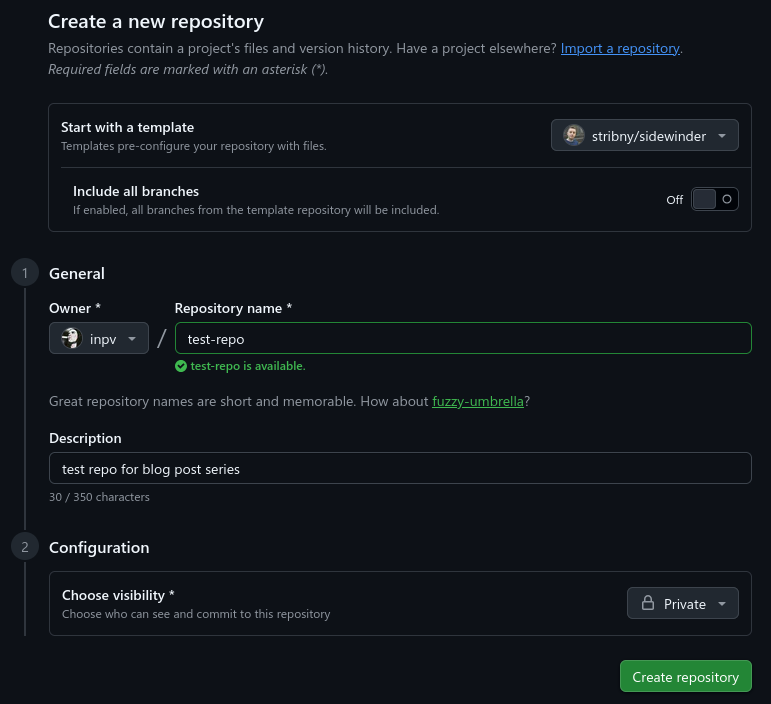
Task: Click the 'General' section heading
Action: (77, 273)
